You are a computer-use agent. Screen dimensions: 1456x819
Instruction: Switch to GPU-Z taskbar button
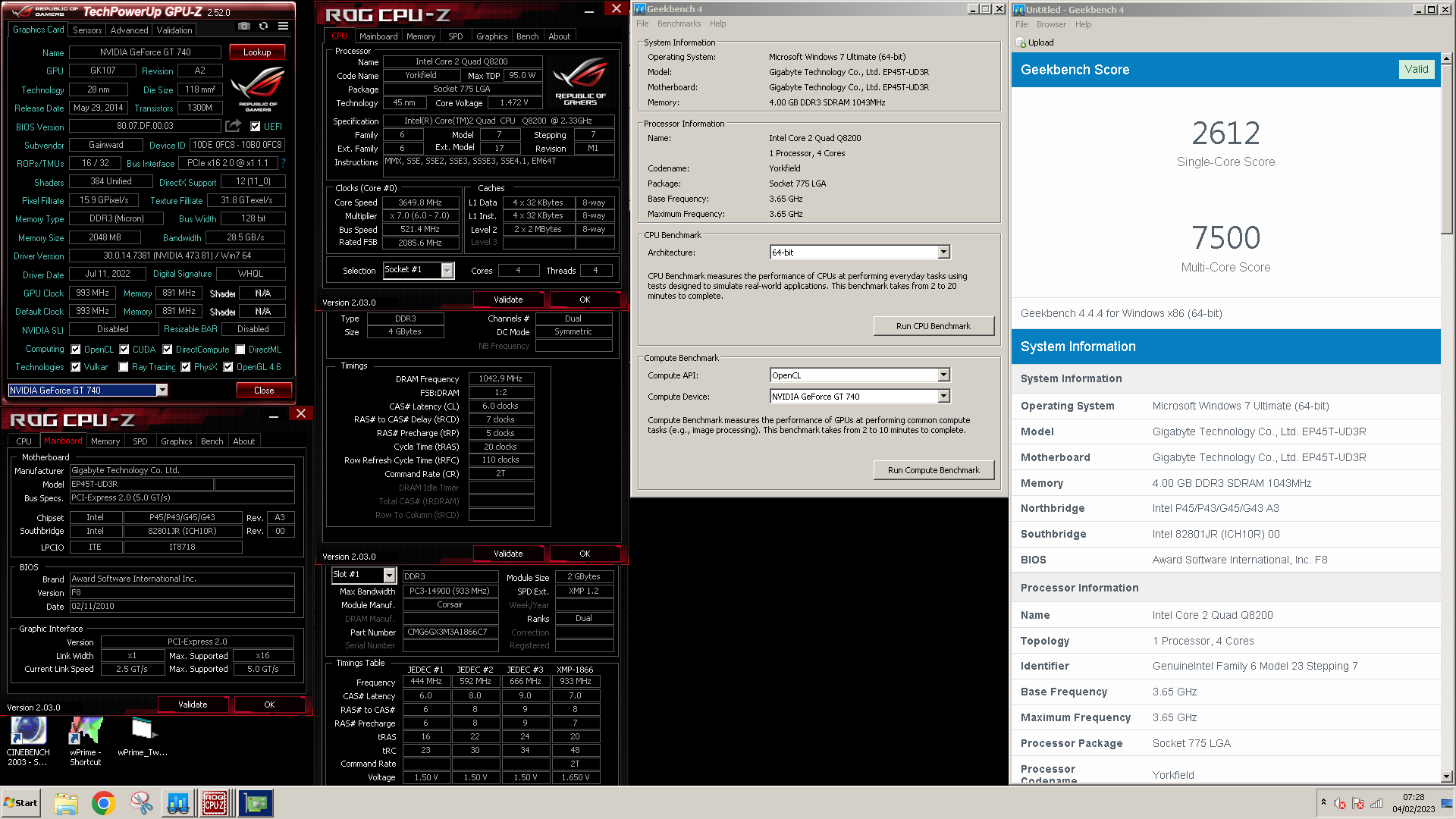tap(256, 803)
